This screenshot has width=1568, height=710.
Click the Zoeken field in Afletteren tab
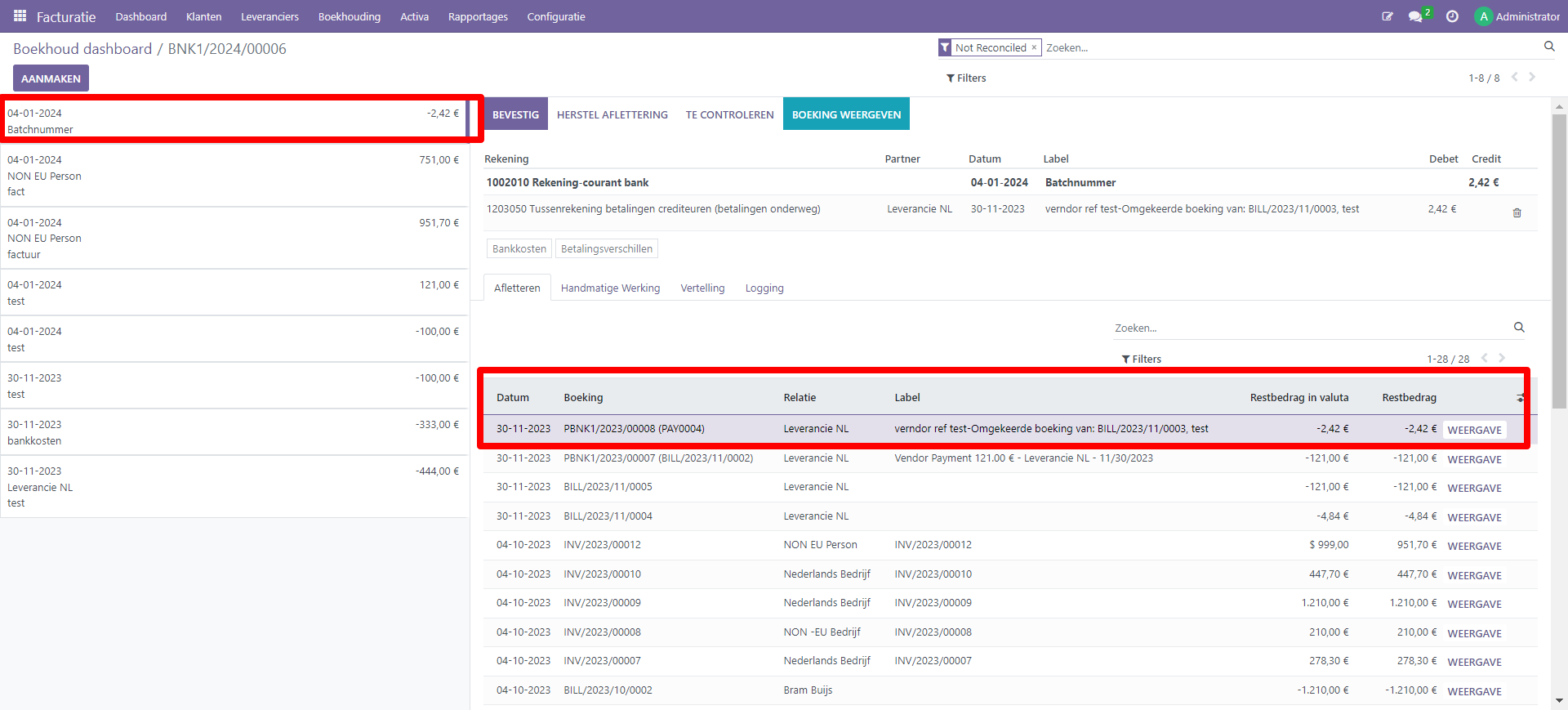tap(1307, 328)
